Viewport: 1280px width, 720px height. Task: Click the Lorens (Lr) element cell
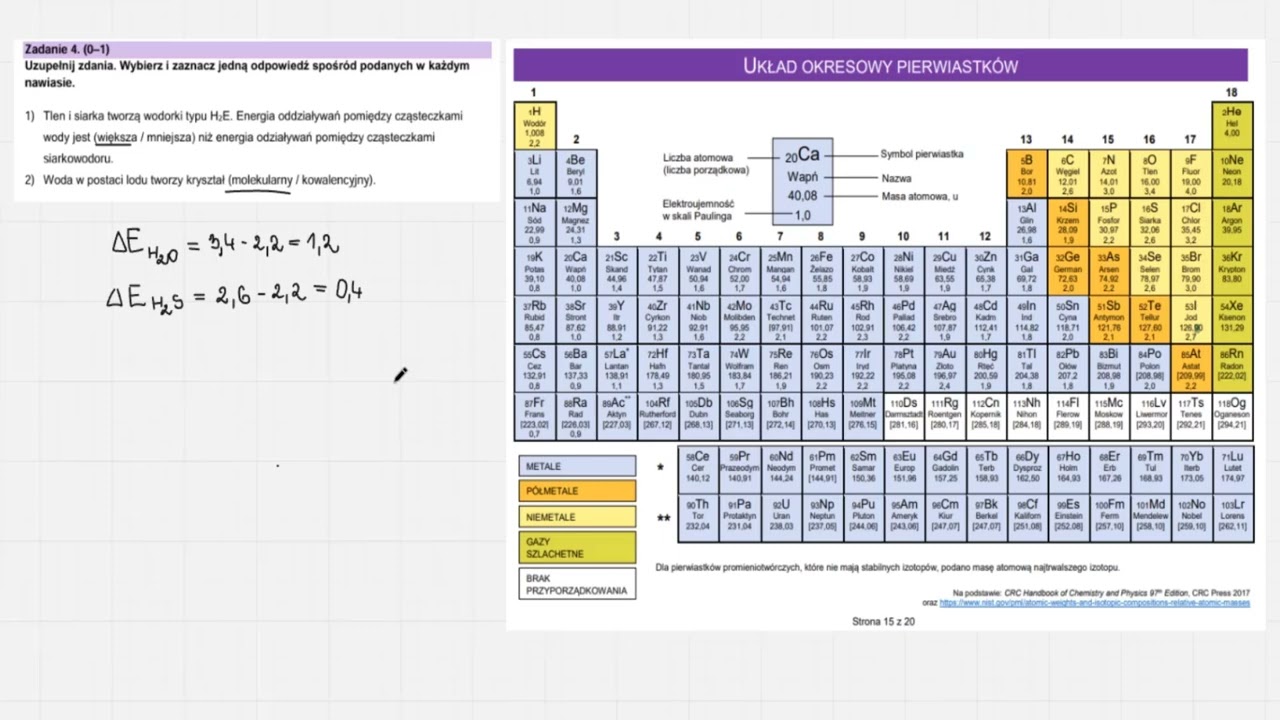(x=1232, y=518)
